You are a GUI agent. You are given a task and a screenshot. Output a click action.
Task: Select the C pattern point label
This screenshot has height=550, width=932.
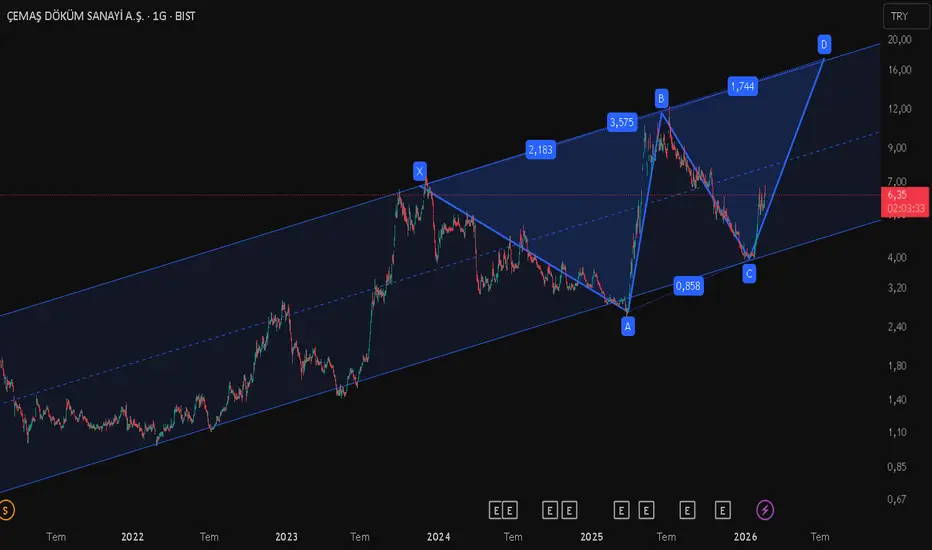pyautogui.click(x=749, y=274)
